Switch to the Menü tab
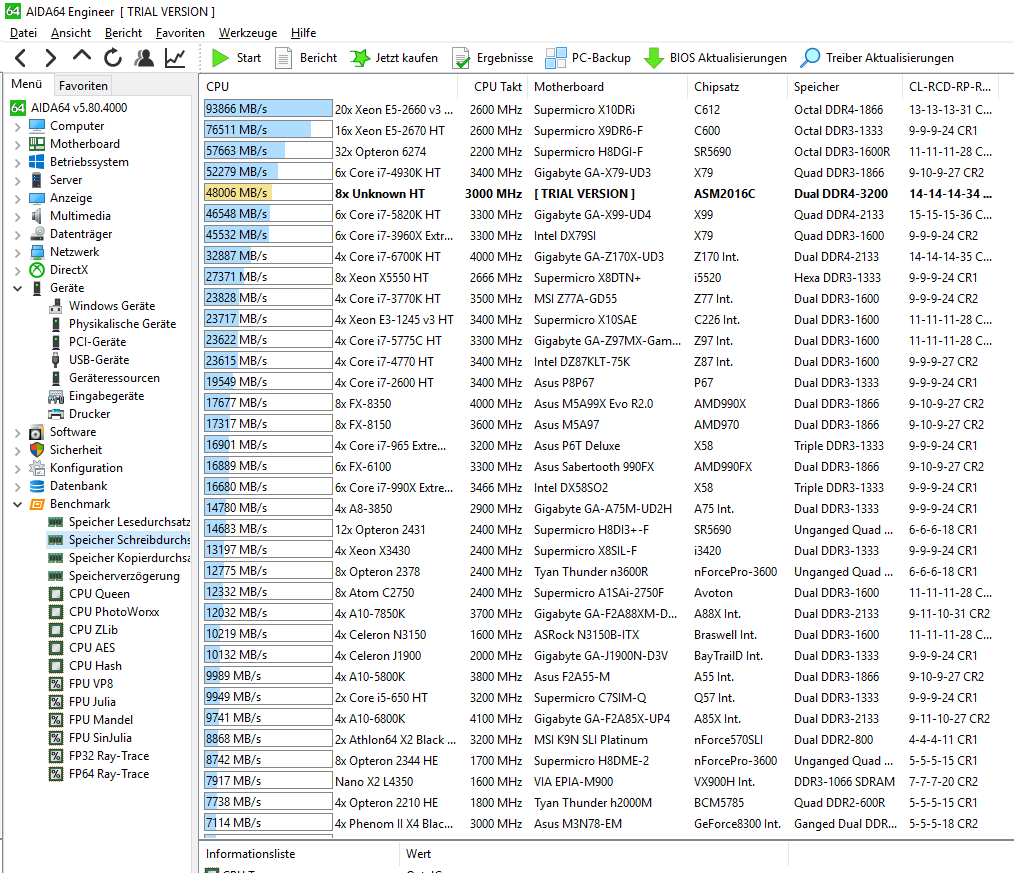Viewport: 1014px width, 873px height. click(x=27, y=84)
